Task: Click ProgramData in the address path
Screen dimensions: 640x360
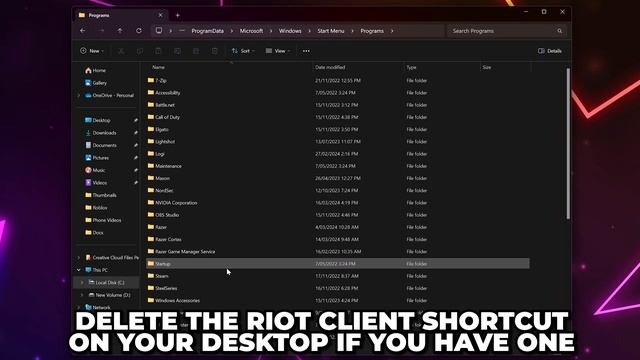Action: tap(208, 31)
